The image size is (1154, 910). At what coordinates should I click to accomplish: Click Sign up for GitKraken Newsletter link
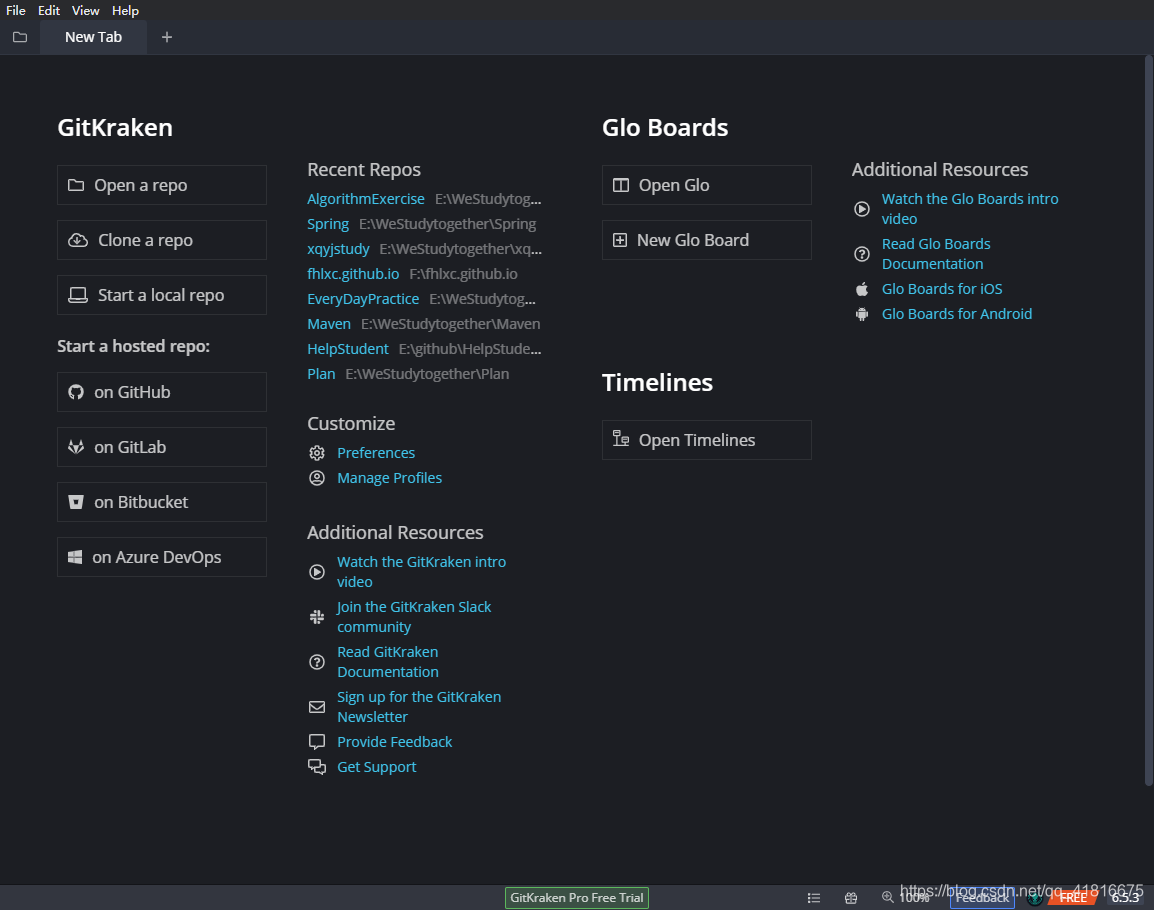coord(419,707)
